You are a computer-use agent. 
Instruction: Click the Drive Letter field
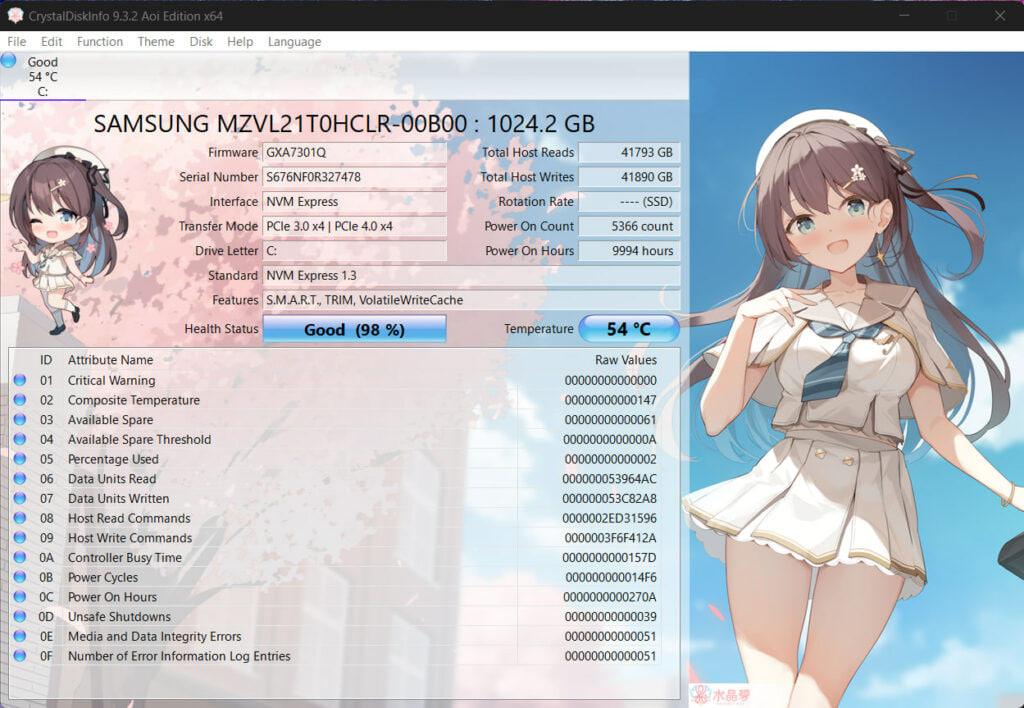click(355, 251)
